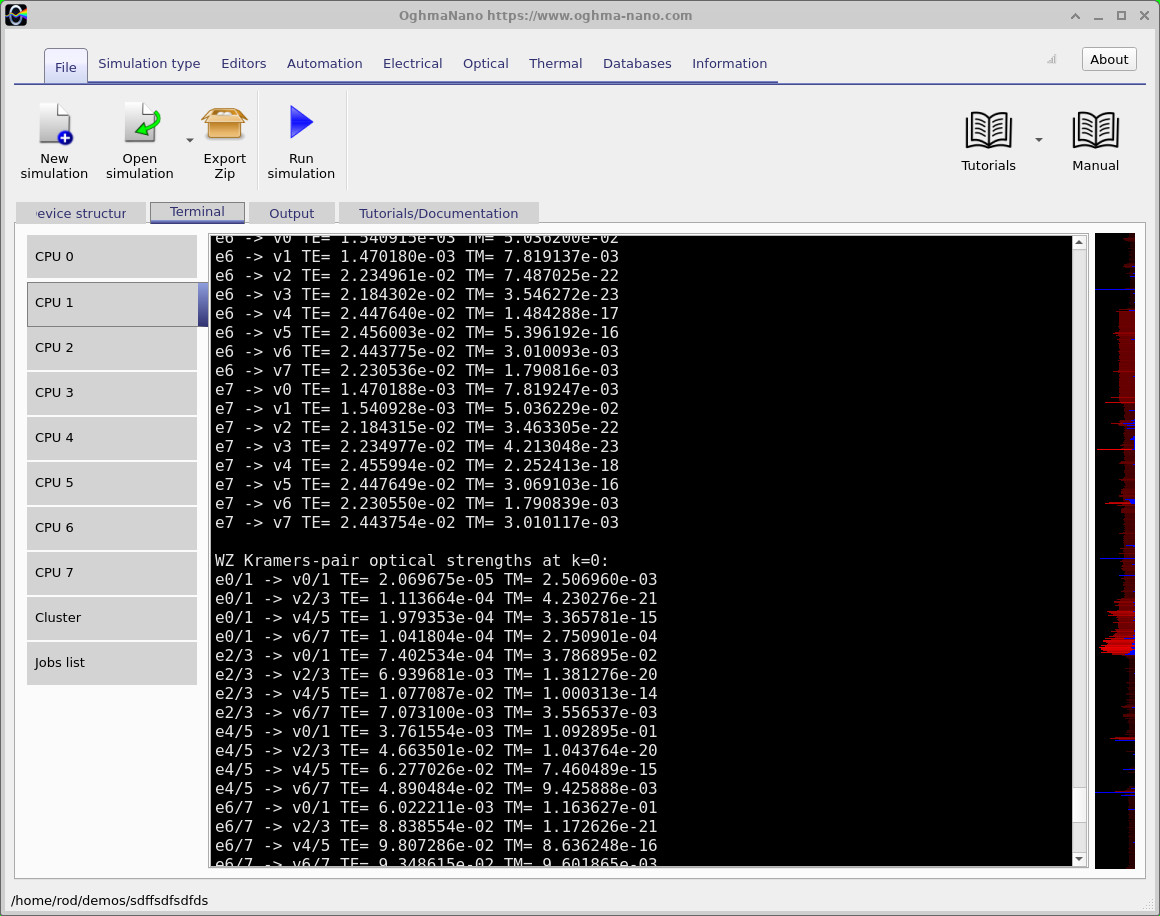This screenshot has height=916, width=1160.
Task: Open simulation via the green-arrow icon
Action: point(142,123)
